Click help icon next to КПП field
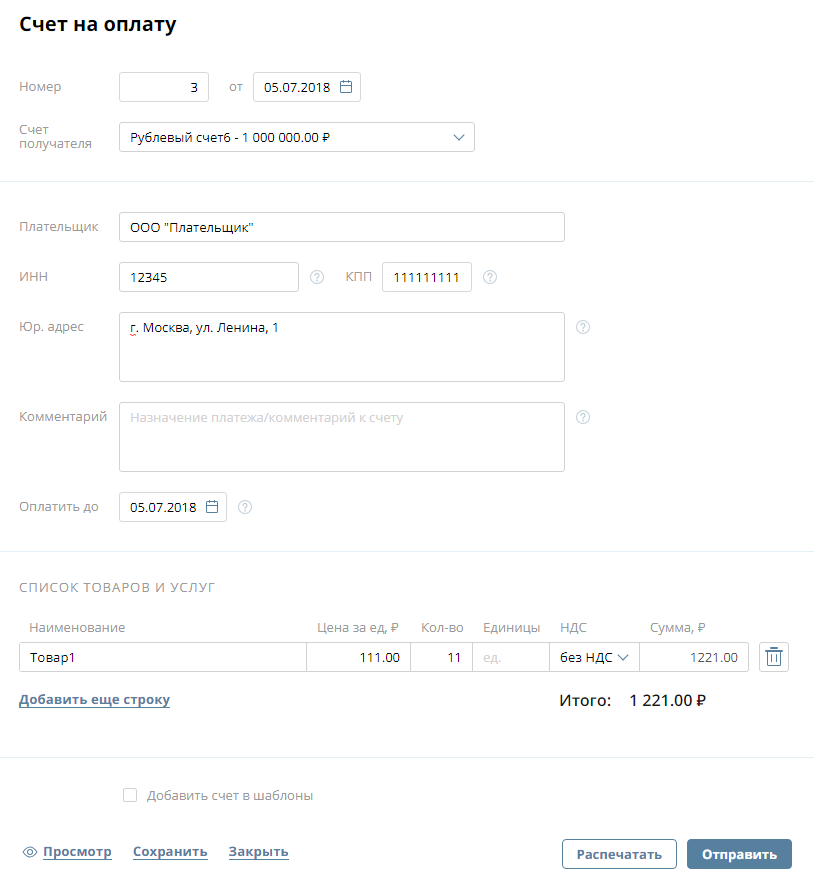This screenshot has height=885, width=814. [x=490, y=277]
